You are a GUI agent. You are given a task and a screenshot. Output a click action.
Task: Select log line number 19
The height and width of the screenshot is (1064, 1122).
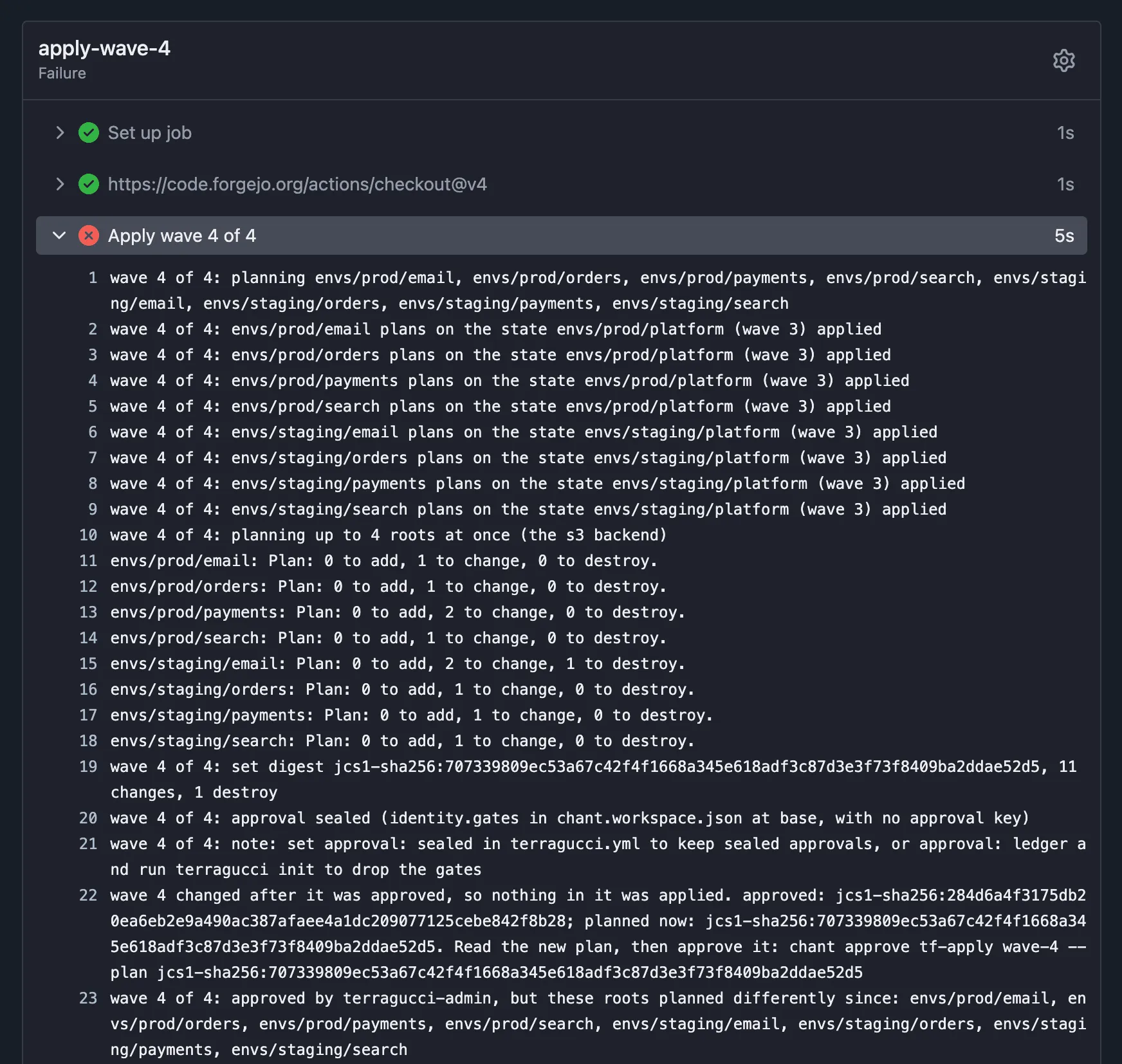88,767
